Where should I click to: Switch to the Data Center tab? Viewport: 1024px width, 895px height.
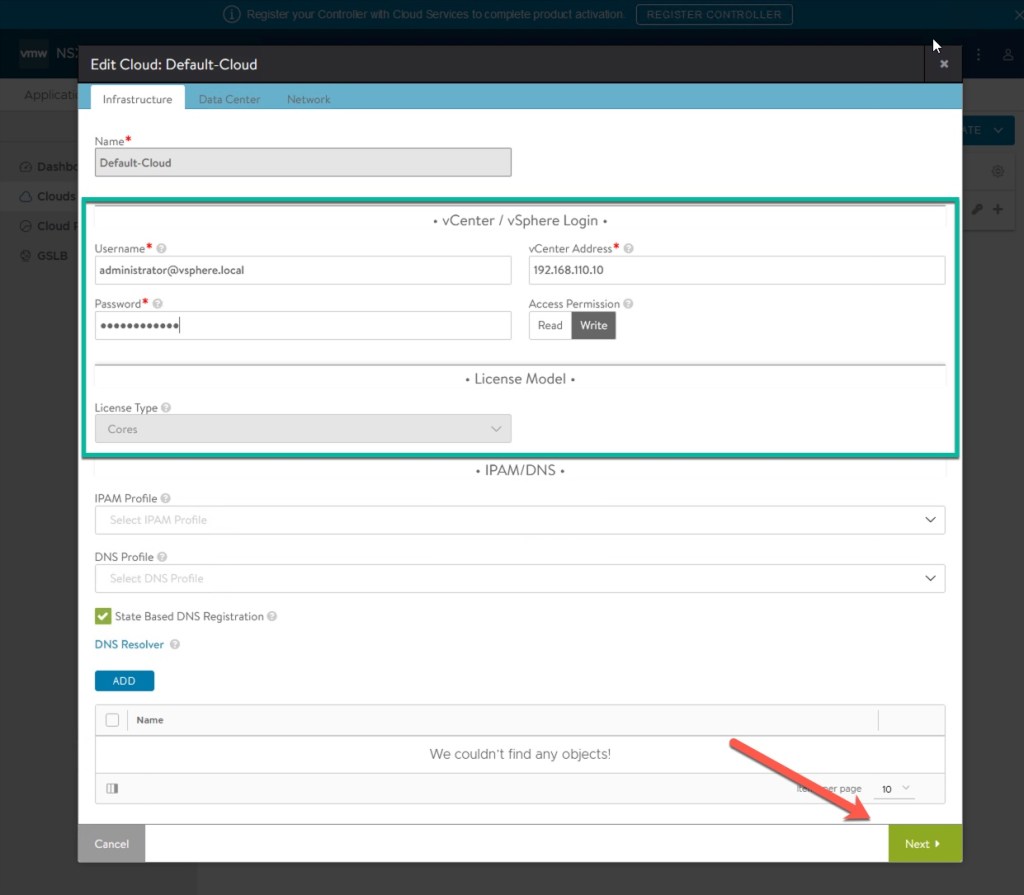[229, 99]
